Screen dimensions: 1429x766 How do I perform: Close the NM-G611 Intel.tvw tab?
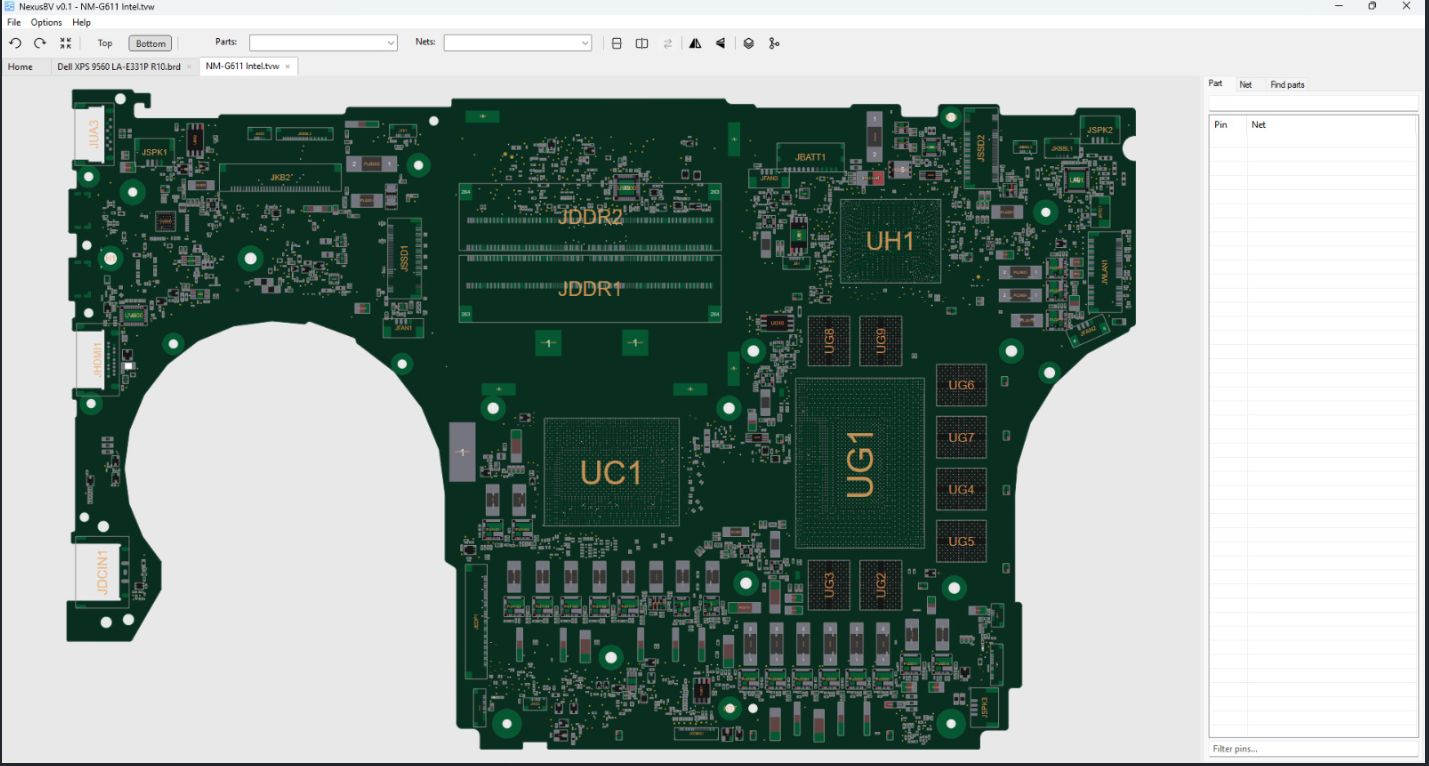[287, 67]
